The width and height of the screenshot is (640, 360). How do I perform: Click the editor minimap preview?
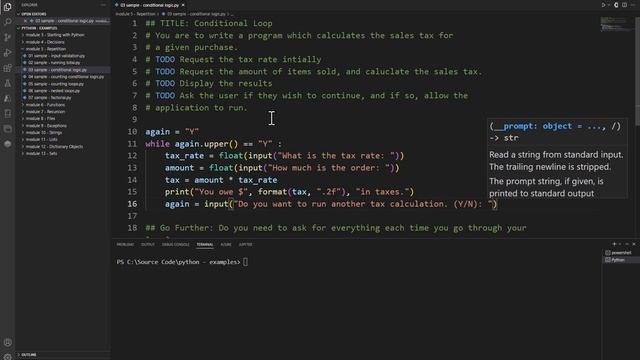[615, 24]
